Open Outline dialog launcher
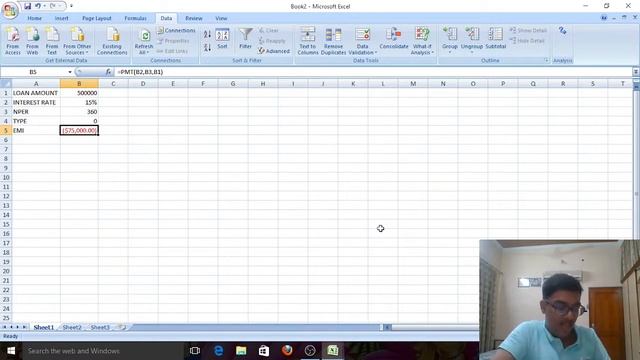Screen dimensions: 640x360 (546, 60)
